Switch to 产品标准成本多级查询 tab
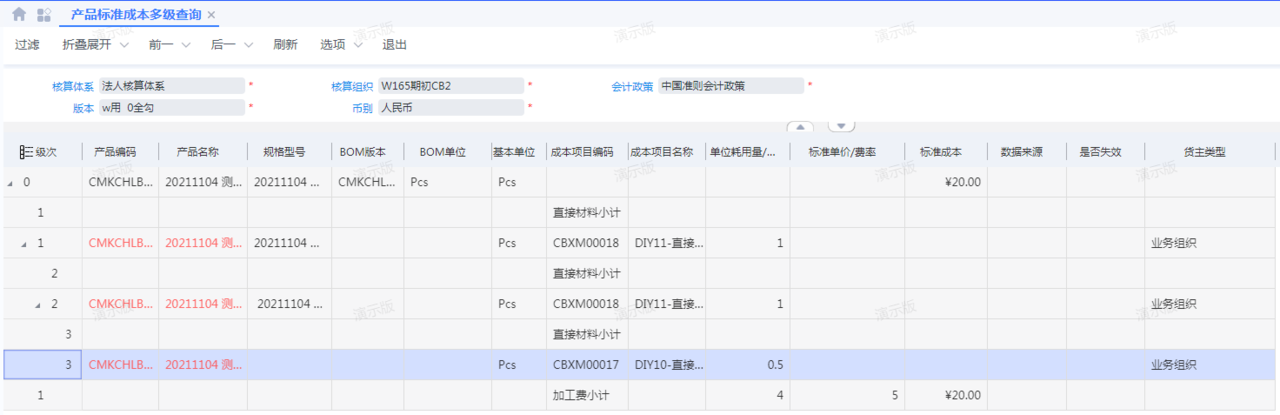 136,15
